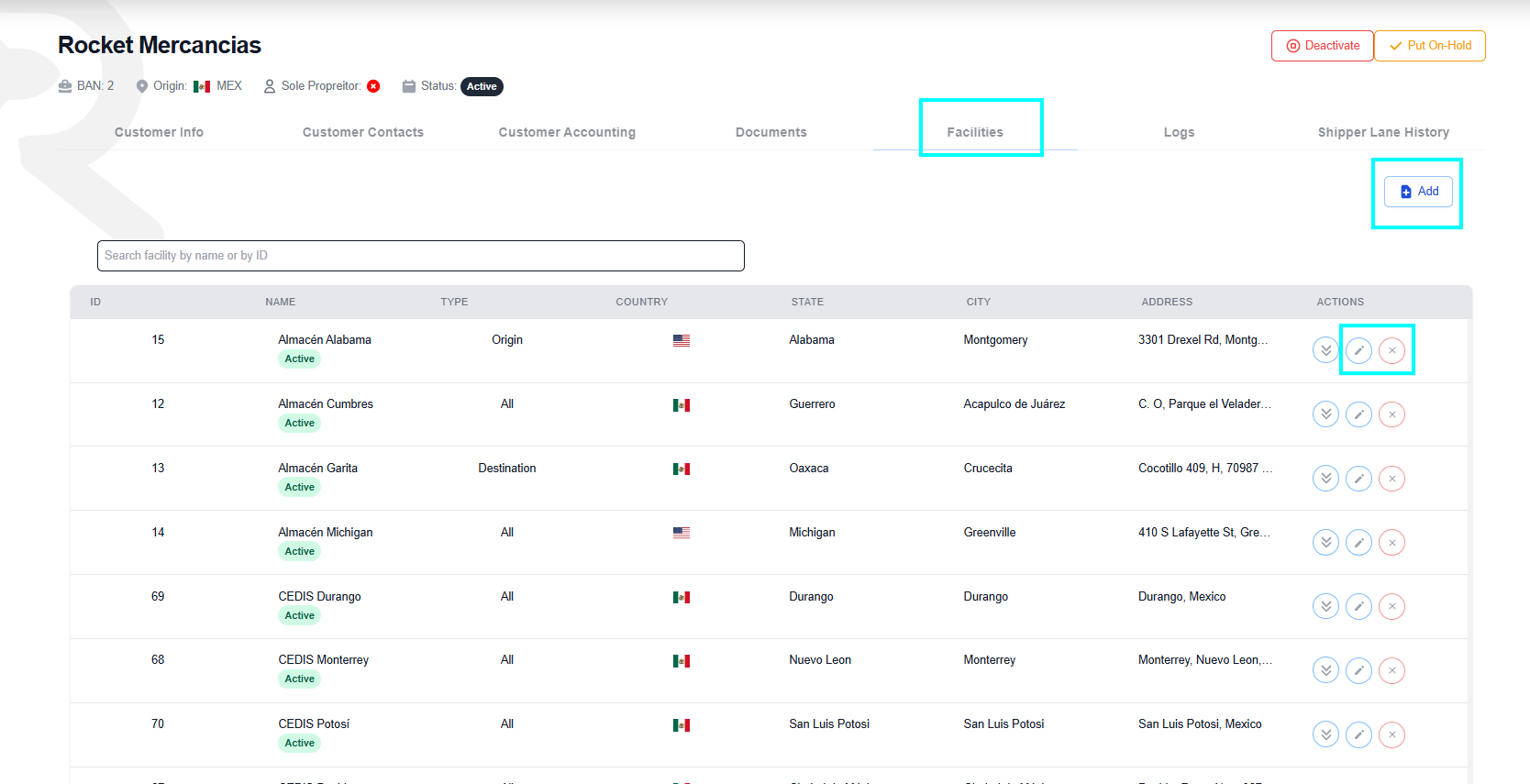This screenshot has height=784, width=1530.
Task: Edit the Almacén Cumbres facility
Action: pos(1358,414)
